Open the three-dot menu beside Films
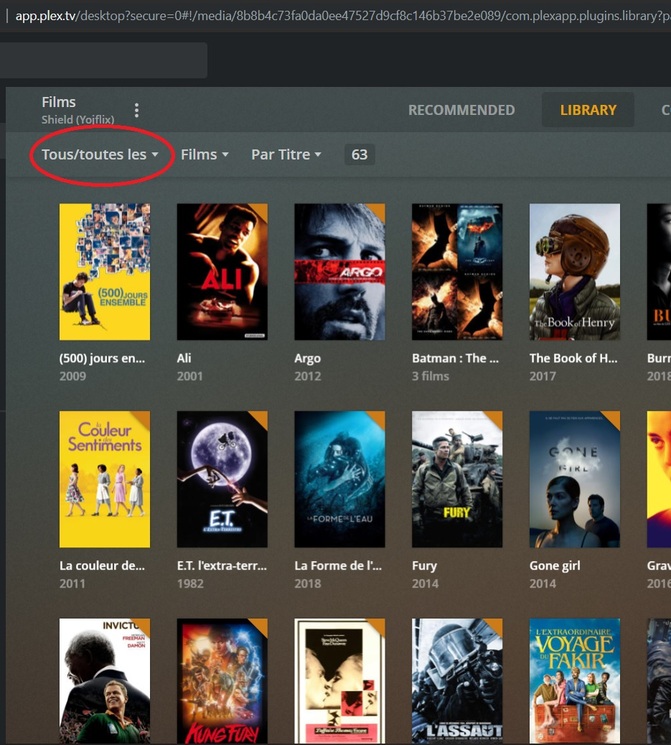This screenshot has width=671, height=745. click(x=136, y=110)
